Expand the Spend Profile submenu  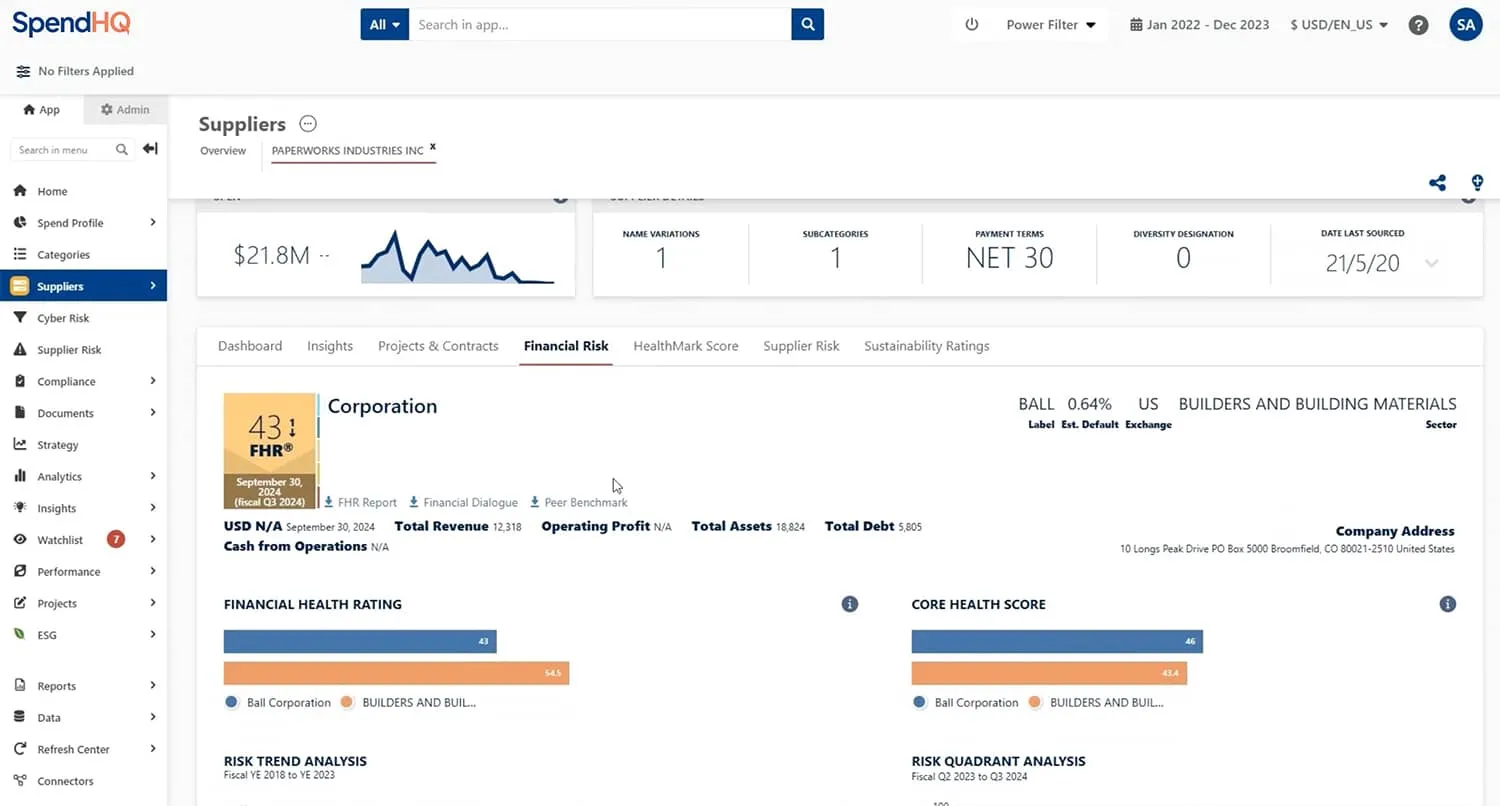(x=153, y=223)
